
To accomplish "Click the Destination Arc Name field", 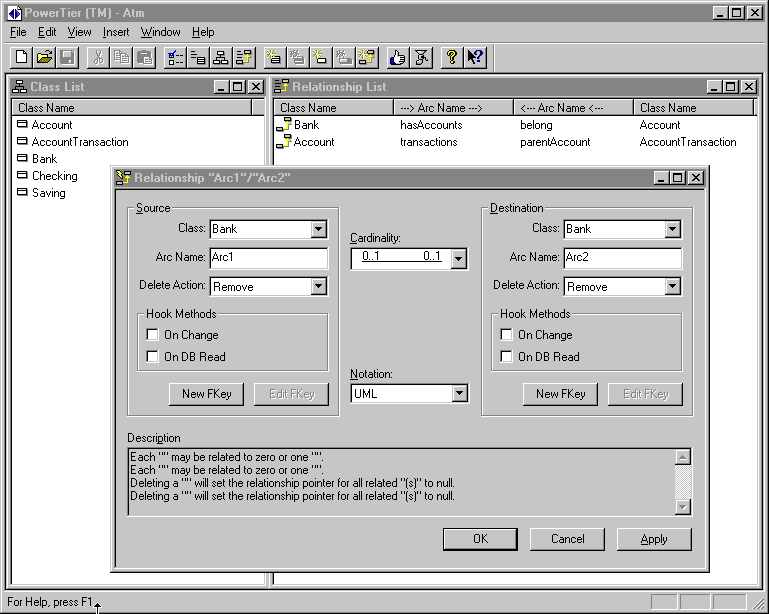I will [622, 257].
